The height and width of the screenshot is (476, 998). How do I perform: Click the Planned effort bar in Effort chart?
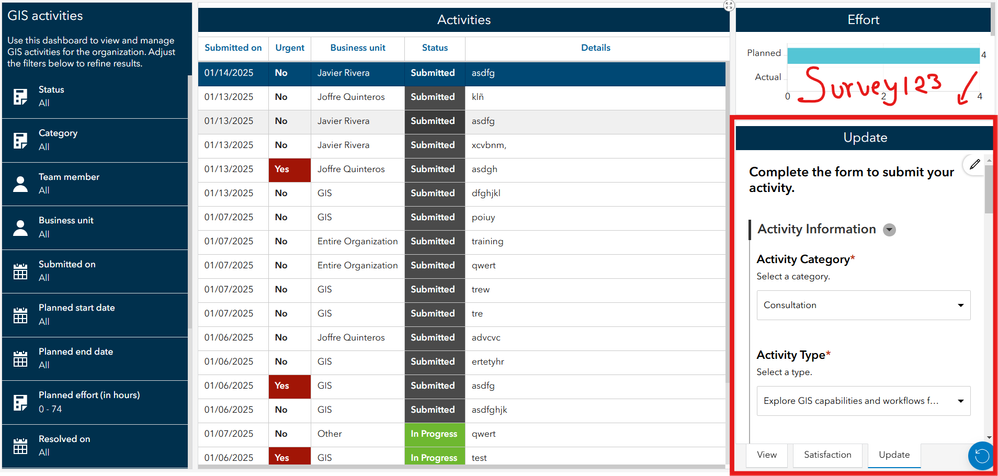click(x=883, y=55)
